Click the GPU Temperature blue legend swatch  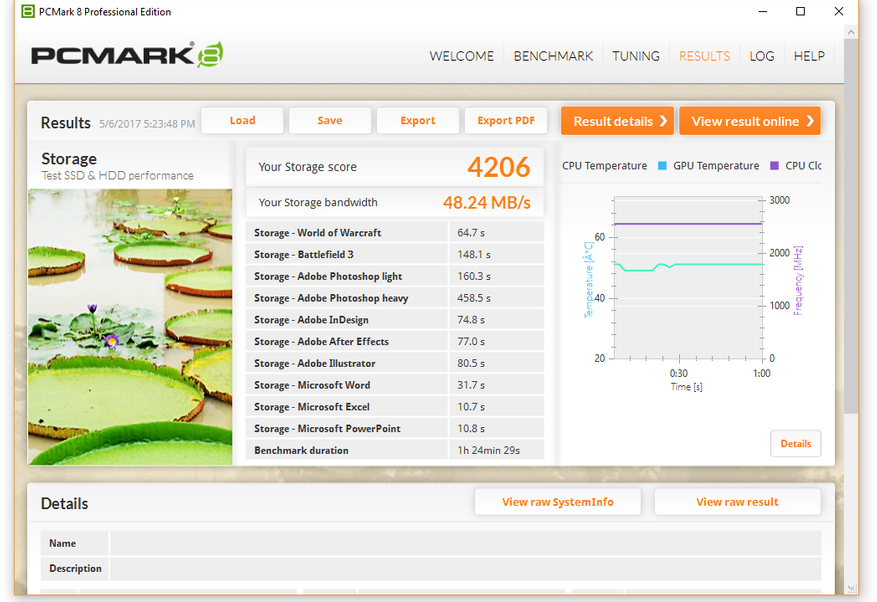[662, 166]
